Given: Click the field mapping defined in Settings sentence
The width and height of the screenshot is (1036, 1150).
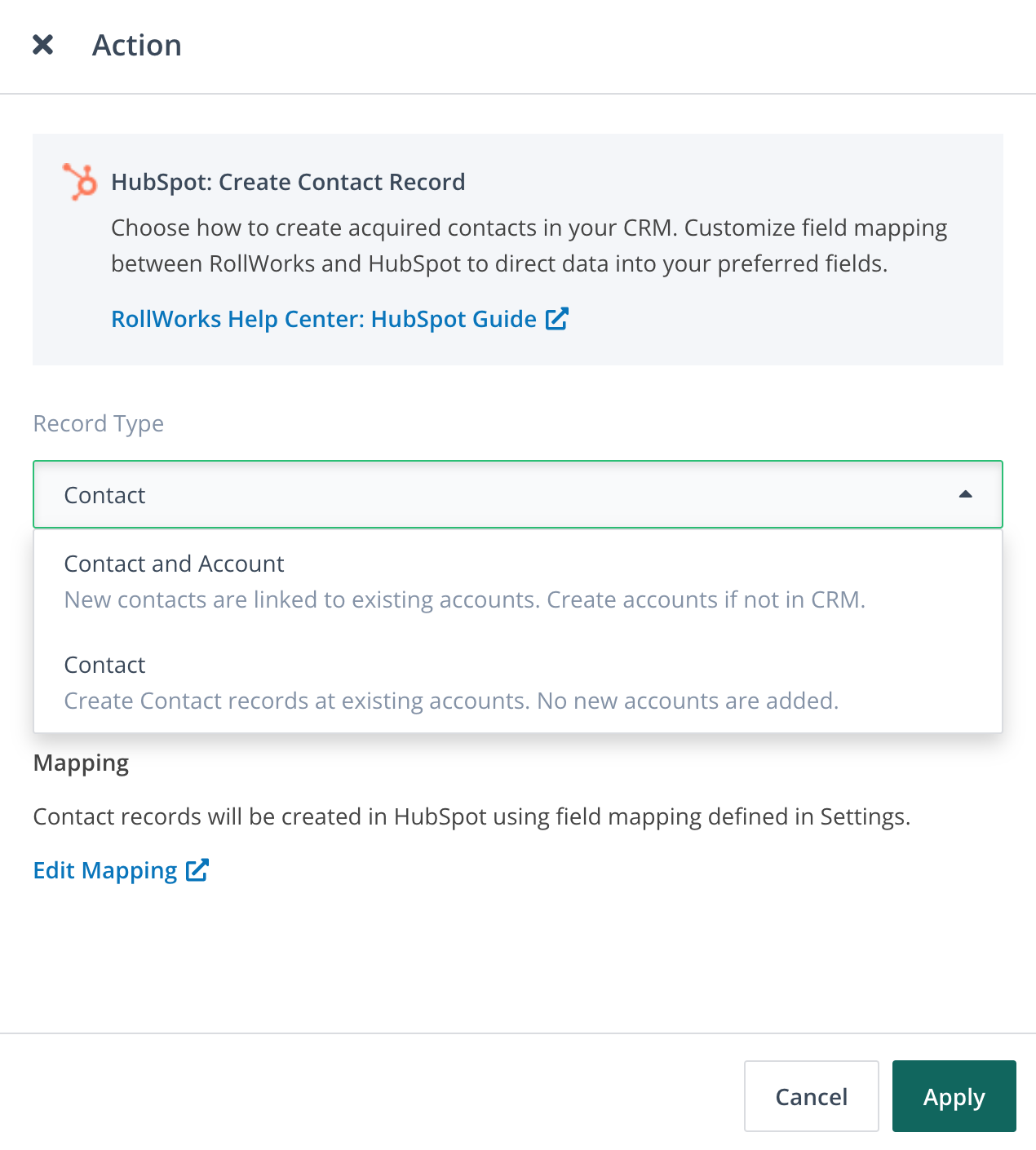Looking at the screenshot, I should coord(472,816).
